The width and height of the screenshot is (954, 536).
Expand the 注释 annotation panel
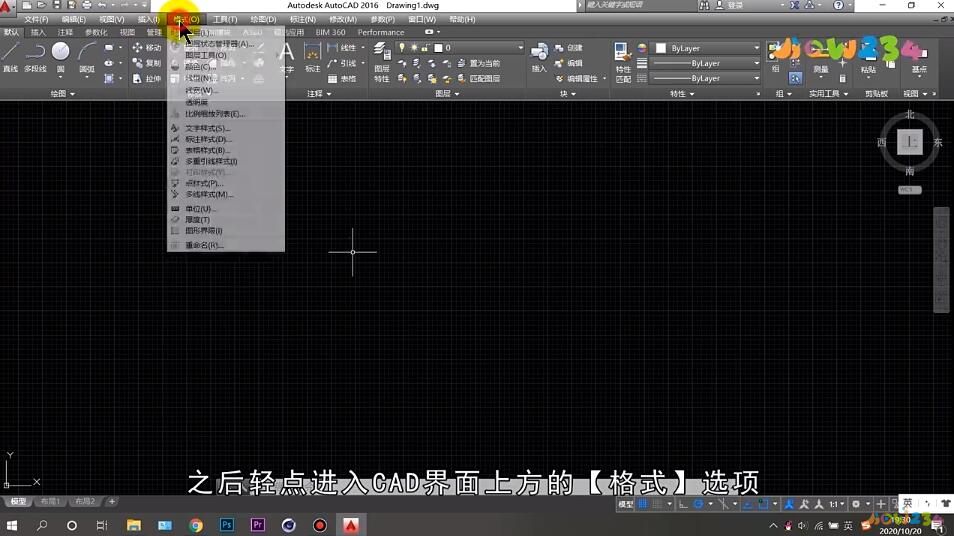point(319,94)
